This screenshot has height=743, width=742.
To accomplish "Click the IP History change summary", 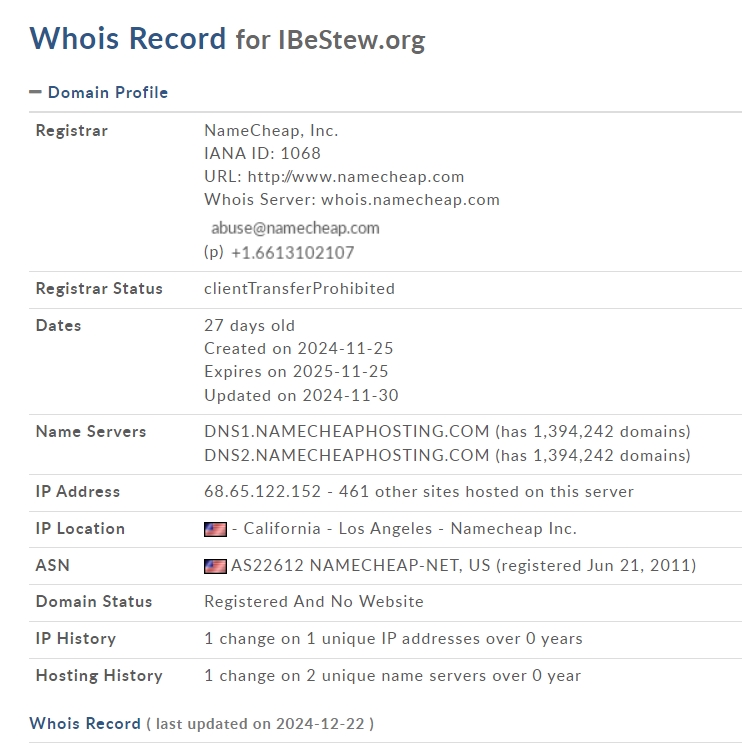I will point(393,638).
